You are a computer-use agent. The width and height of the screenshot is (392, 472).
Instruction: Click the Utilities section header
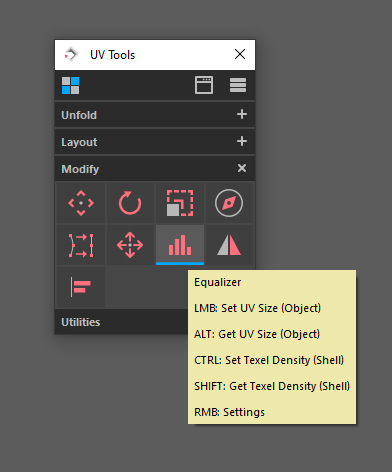coord(122,322)
